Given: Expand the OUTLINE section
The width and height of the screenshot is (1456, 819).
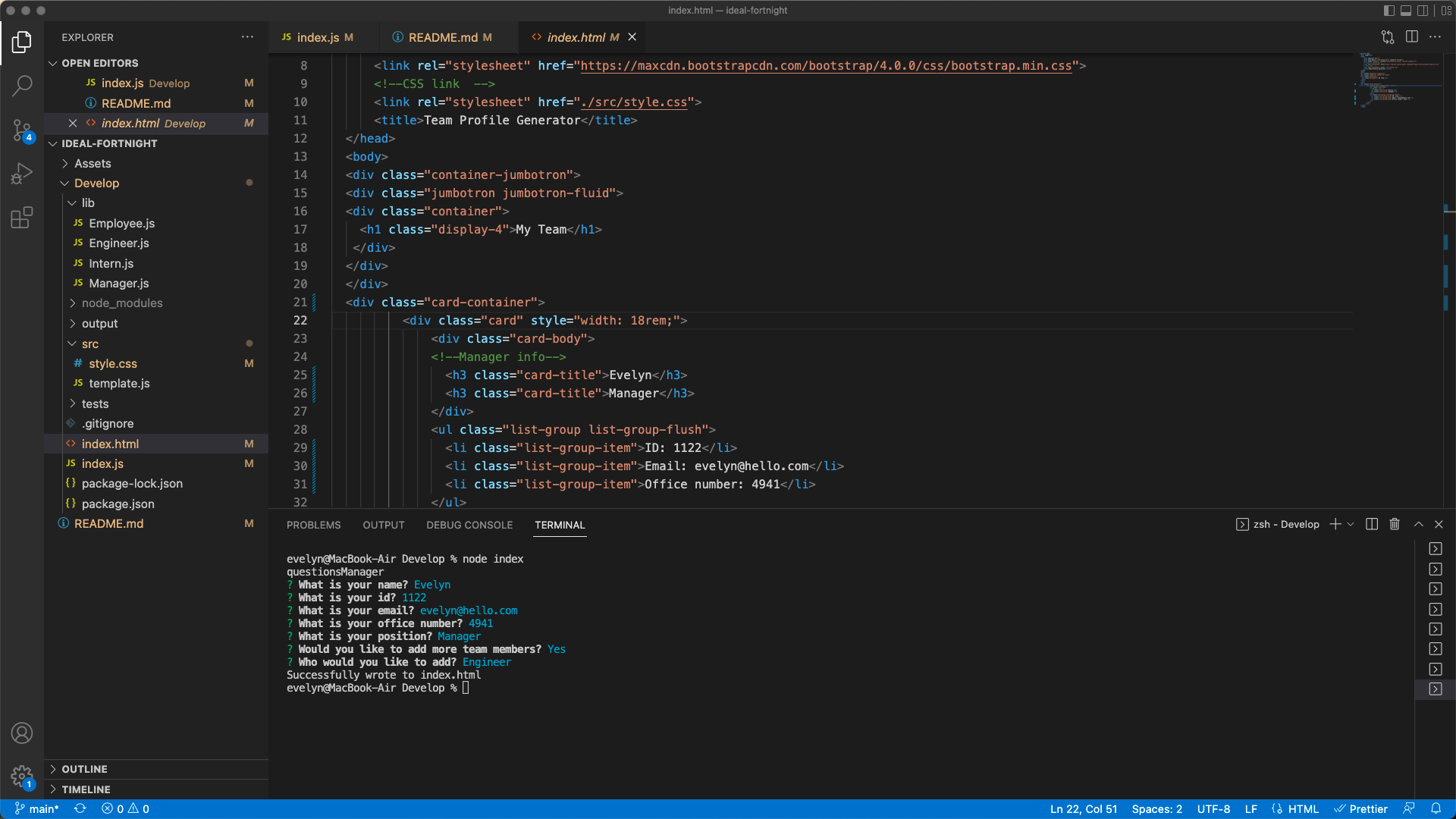Looking at the screenshot, I should pos(84,769).
